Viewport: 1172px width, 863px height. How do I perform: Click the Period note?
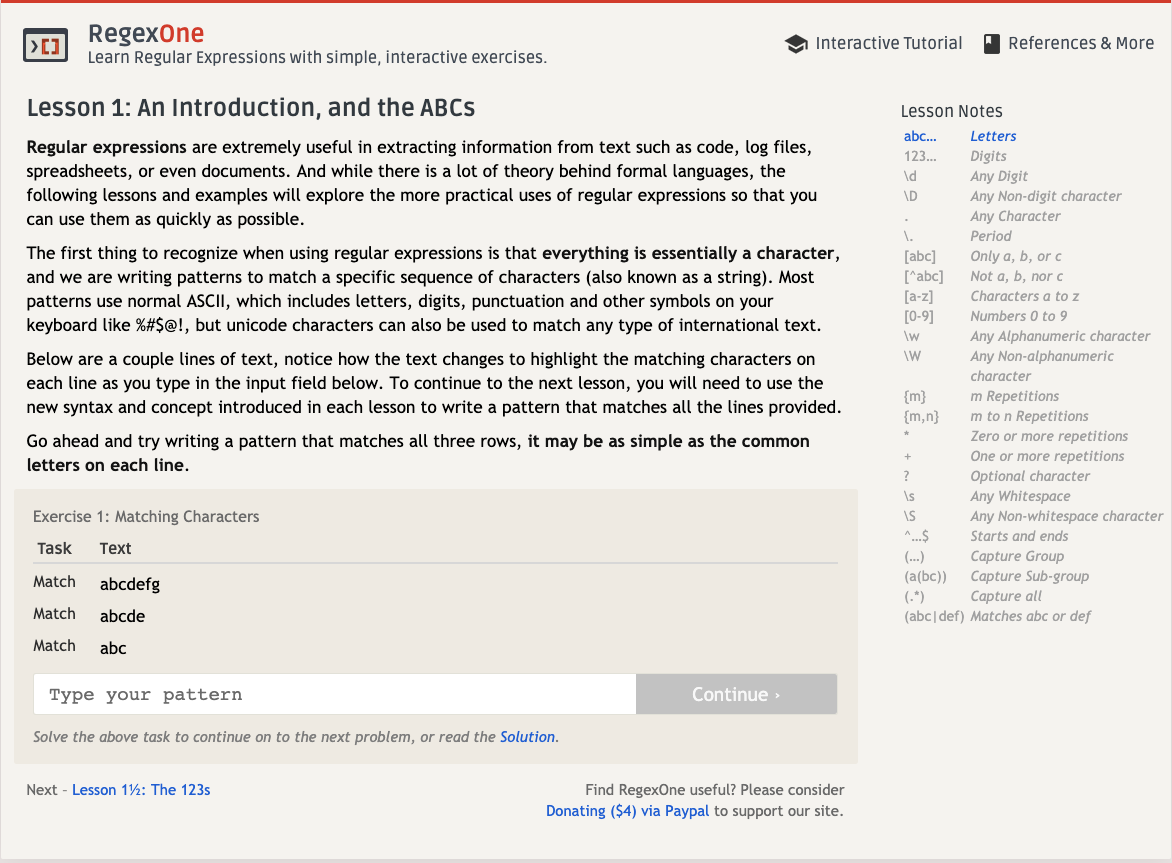click(x=990, y=236)
